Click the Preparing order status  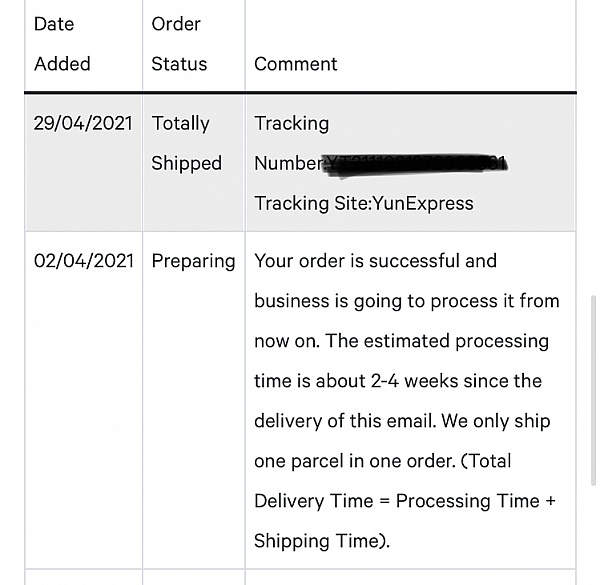(193, 261)
